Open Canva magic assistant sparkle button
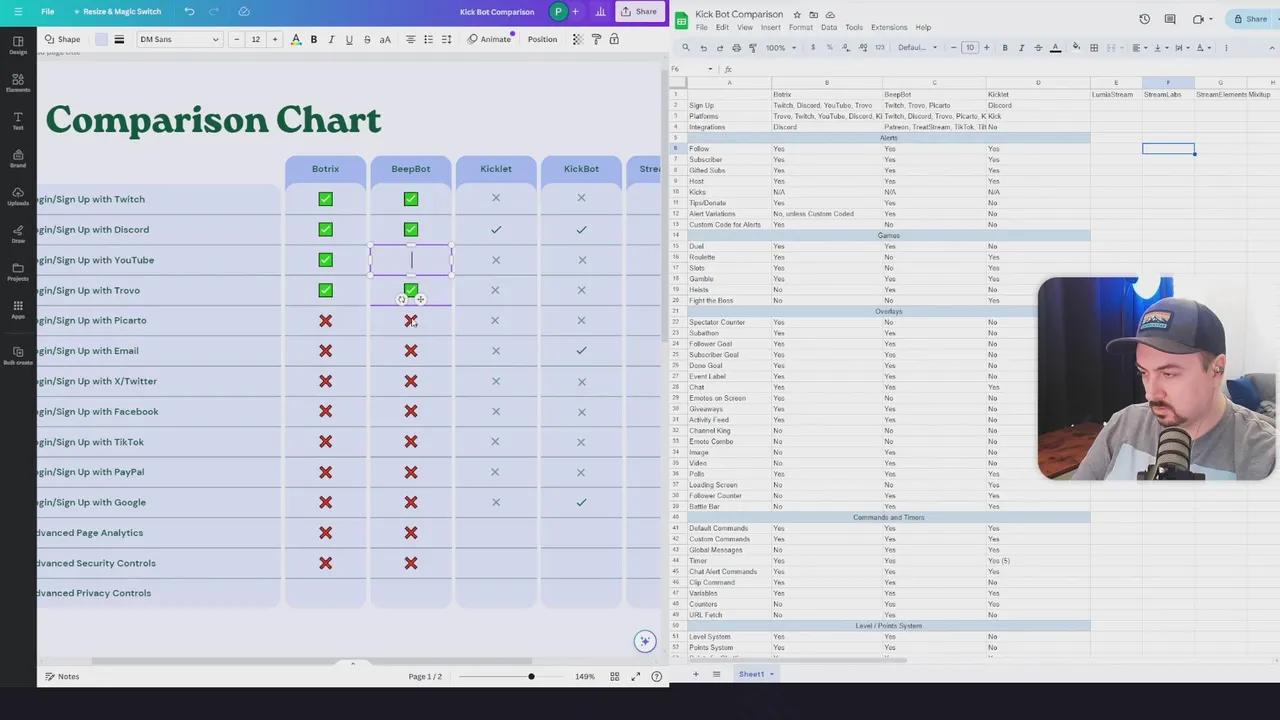The height and width of the screenshot is (720, 1280). (x=645, y=641)
